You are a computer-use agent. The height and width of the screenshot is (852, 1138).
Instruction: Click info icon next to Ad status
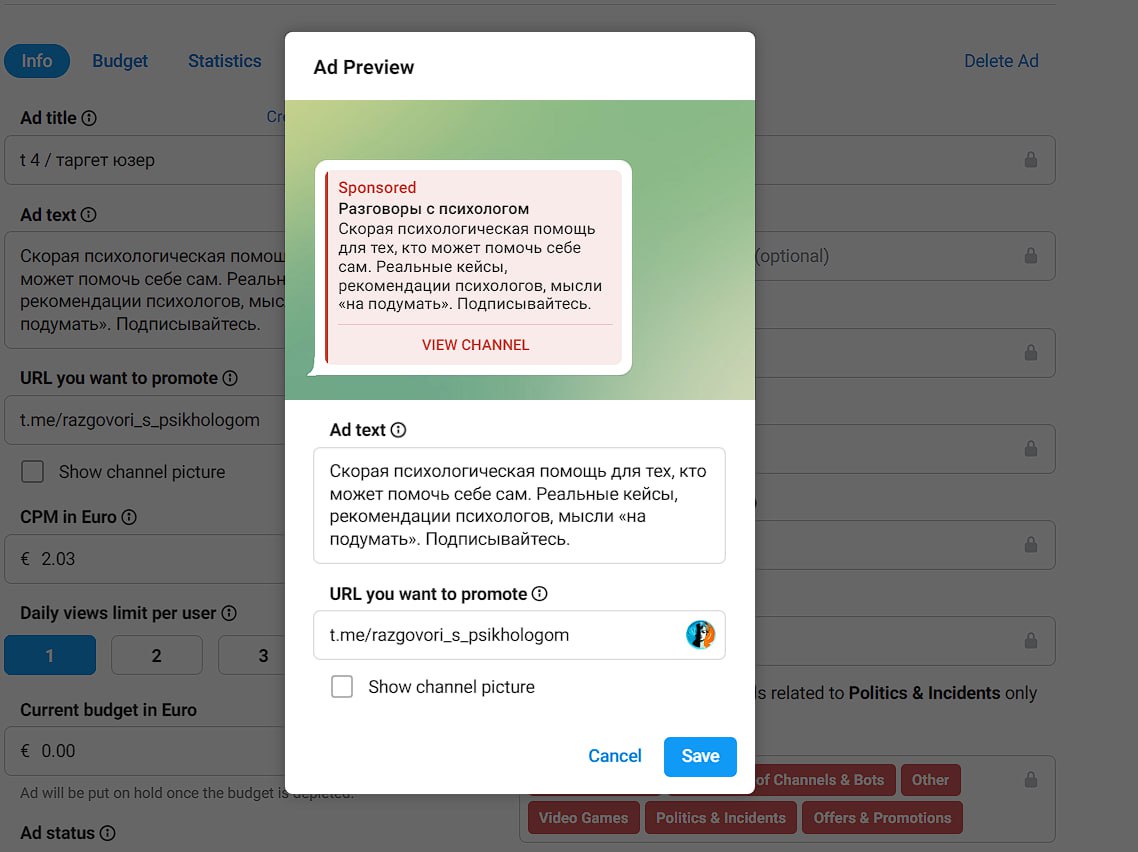tap(108, 833)
